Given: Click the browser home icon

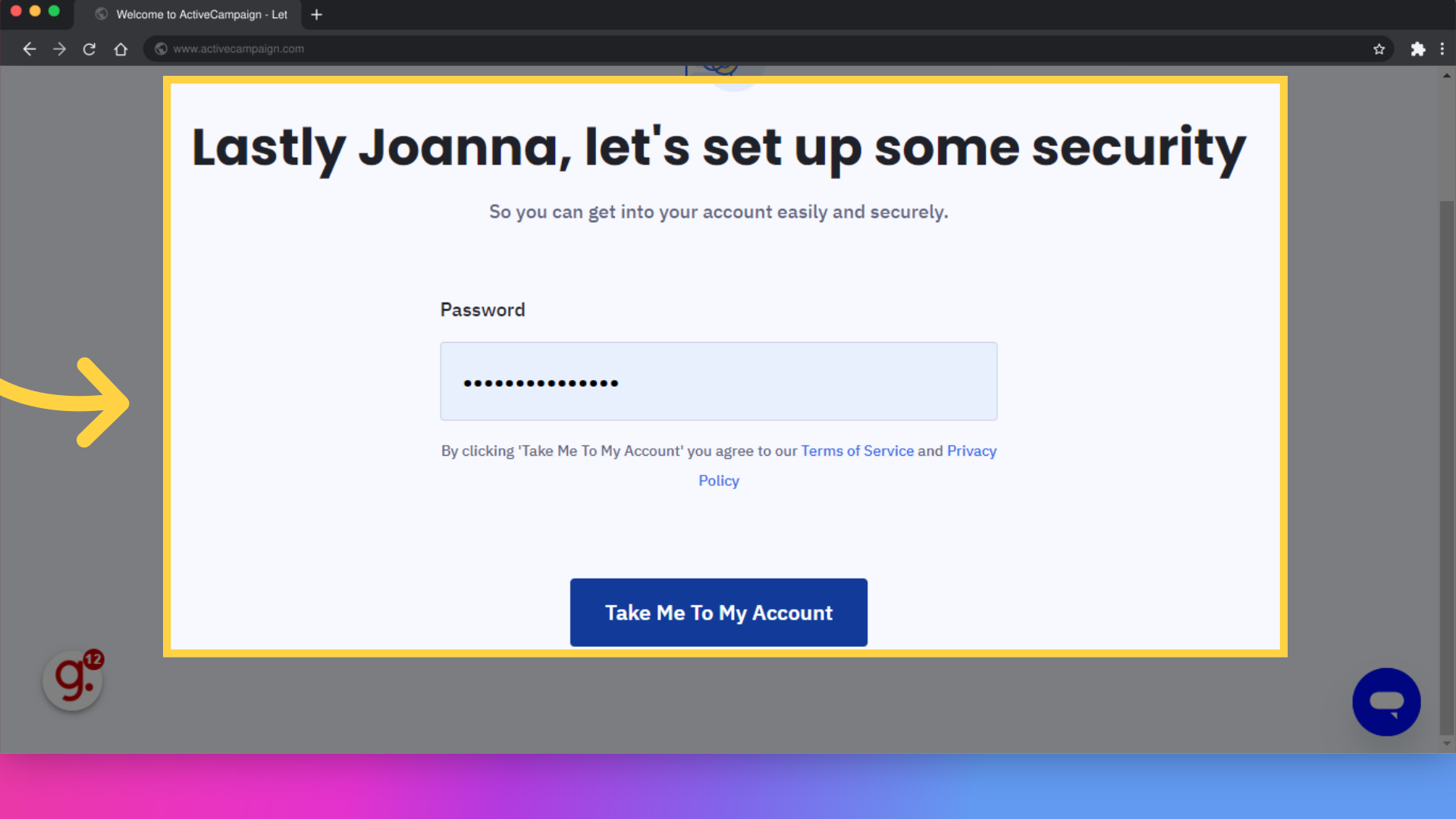Looking at the screenshot, I should [120, 49].
